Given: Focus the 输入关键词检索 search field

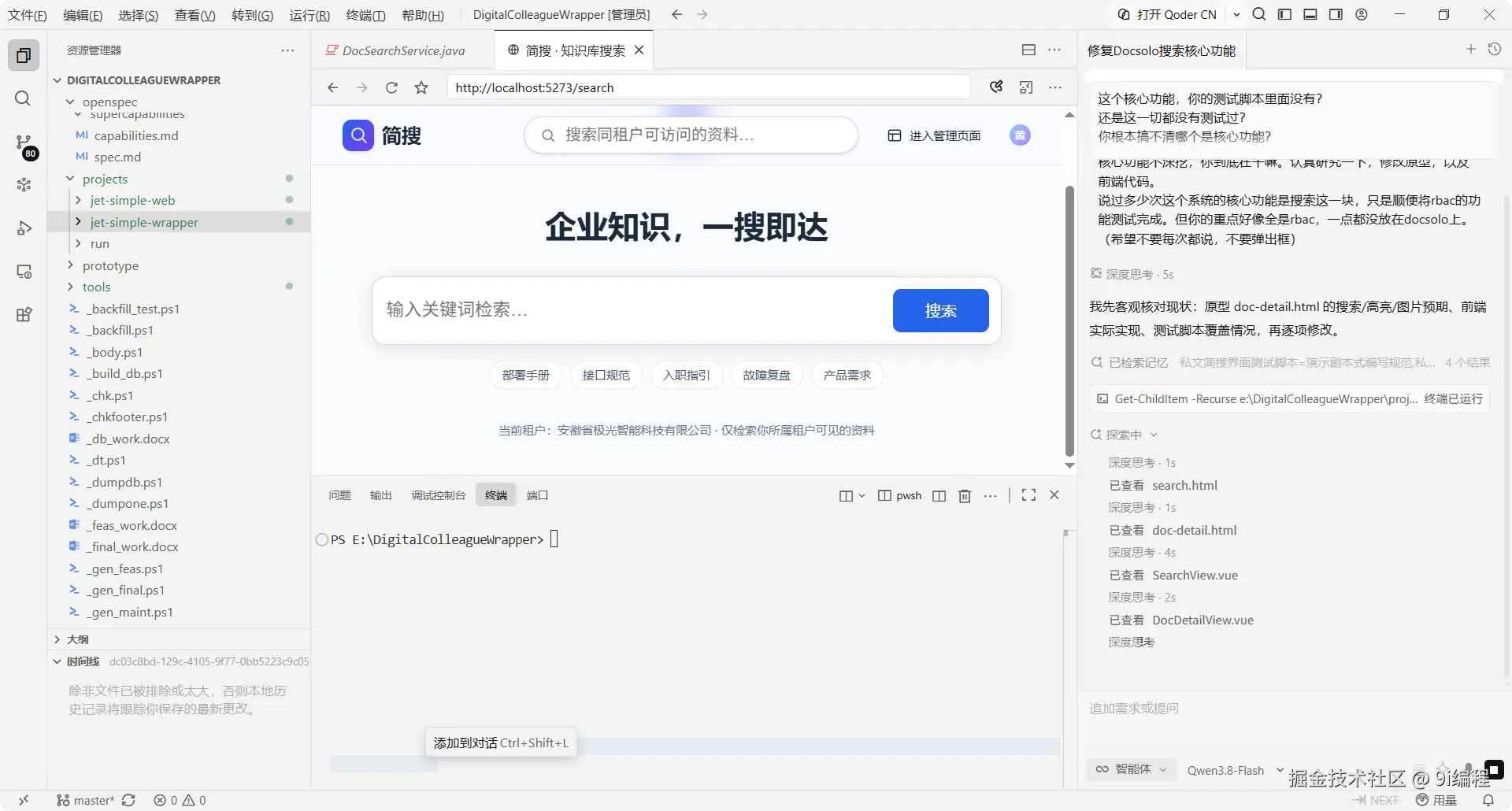Looking at the screenshot, I should 630,309.
